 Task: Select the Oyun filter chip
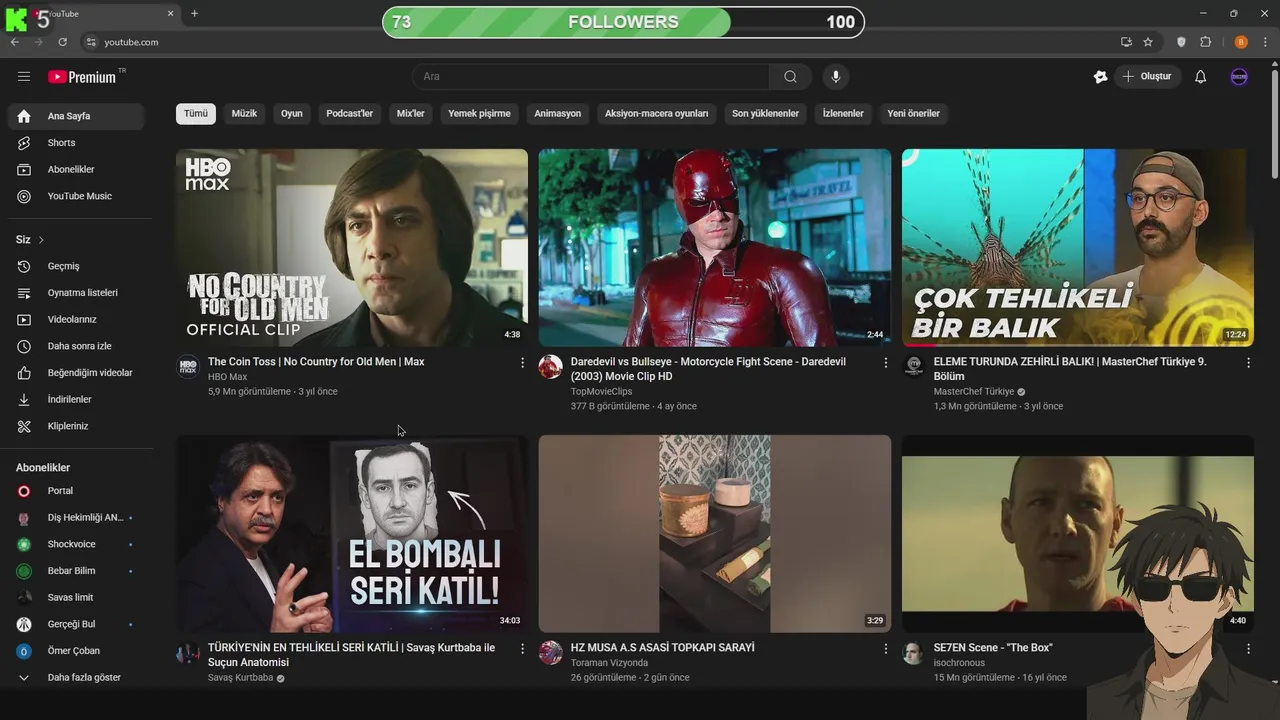coord(292,114)
